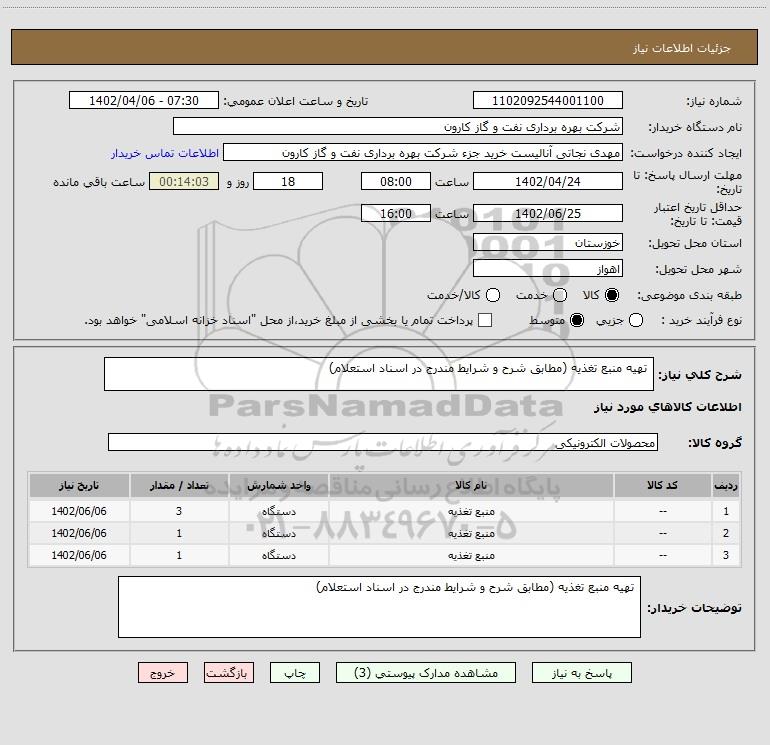Click دستگاه unit in row 3
The image size is (770, 745).
point(278,555)
